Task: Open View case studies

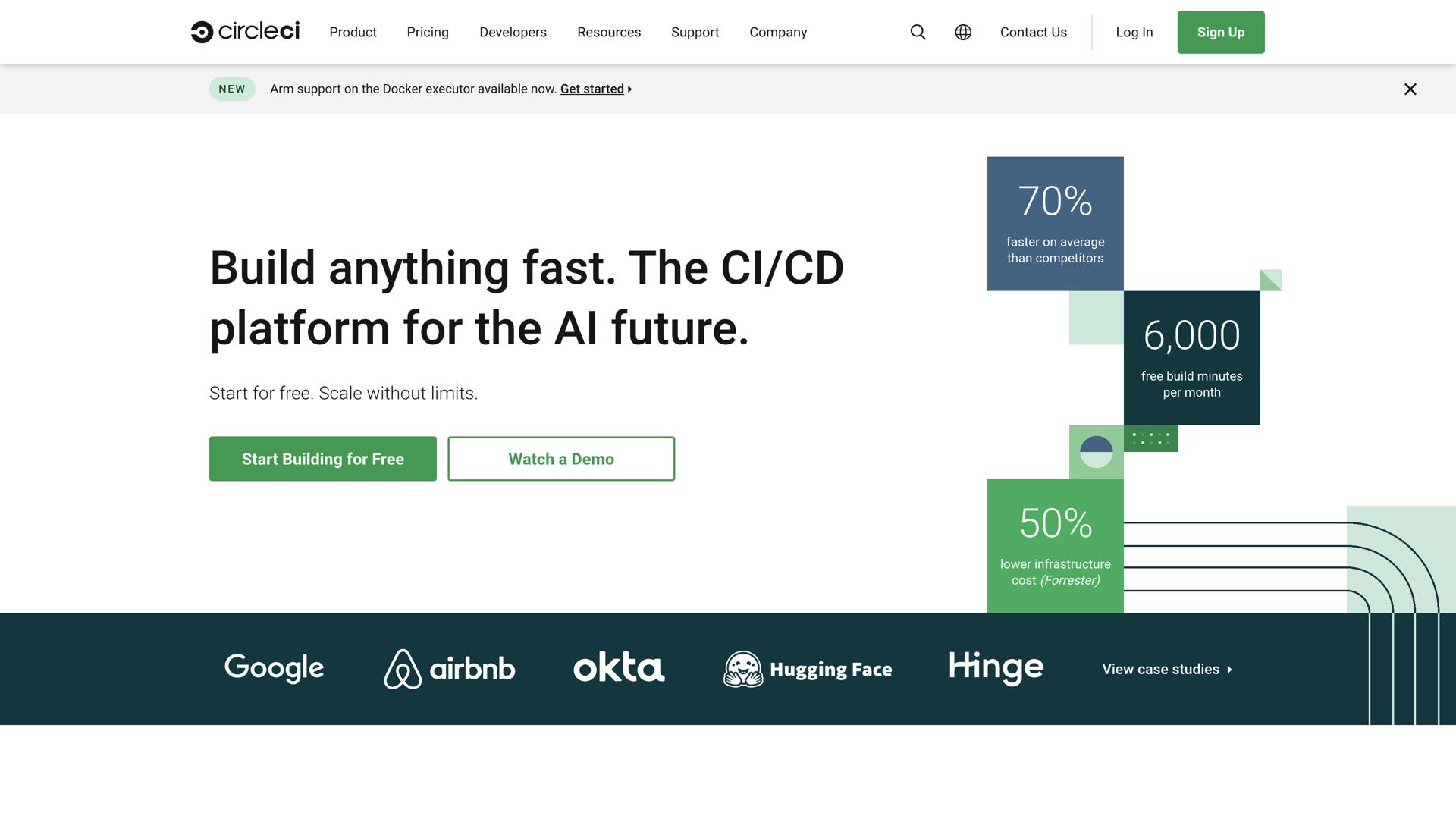Action: (x=1165, y=669)
